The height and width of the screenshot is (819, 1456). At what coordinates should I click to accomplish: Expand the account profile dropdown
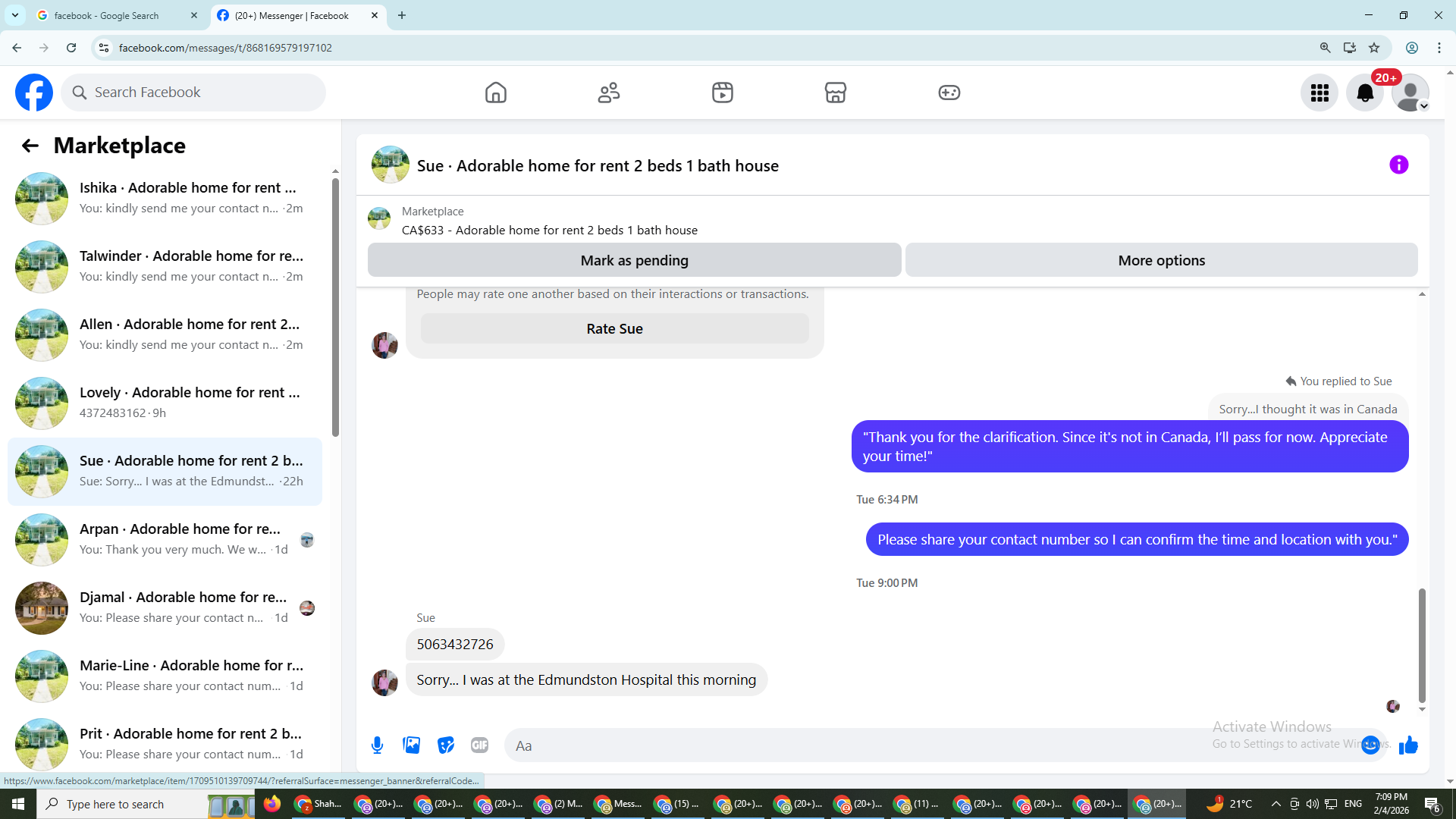click(x=1410, y=94)
